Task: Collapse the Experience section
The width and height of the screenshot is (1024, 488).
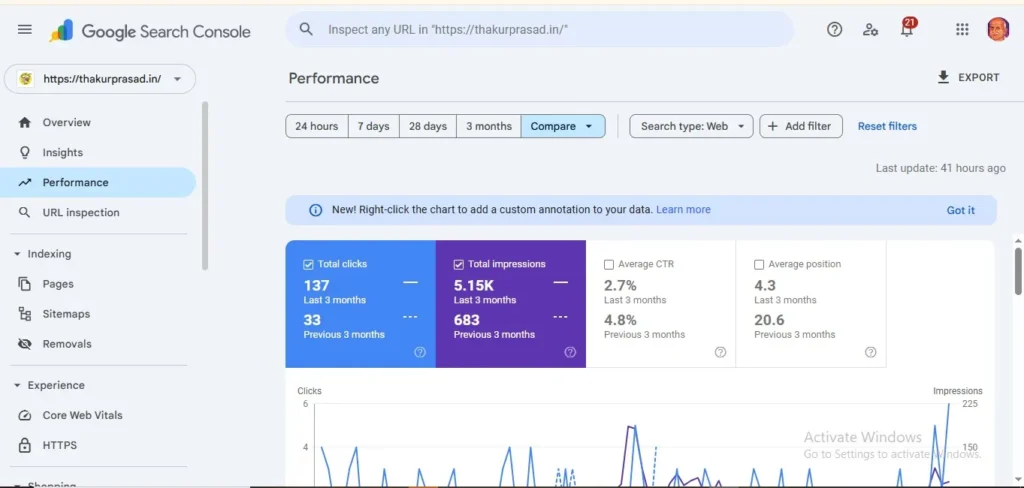Action: click(50, 385)
